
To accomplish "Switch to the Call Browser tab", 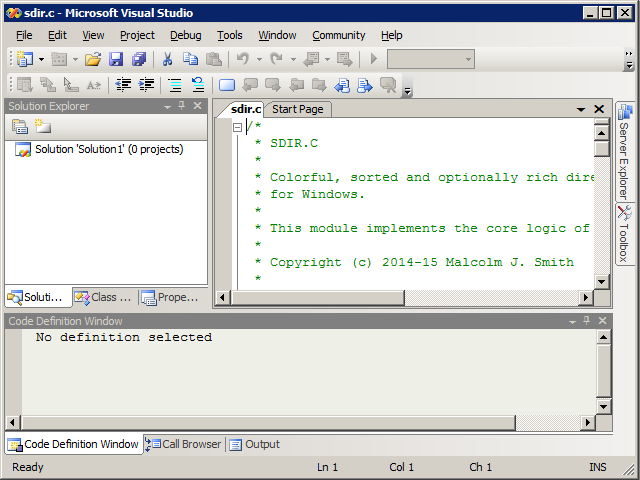I will [184, 444].
